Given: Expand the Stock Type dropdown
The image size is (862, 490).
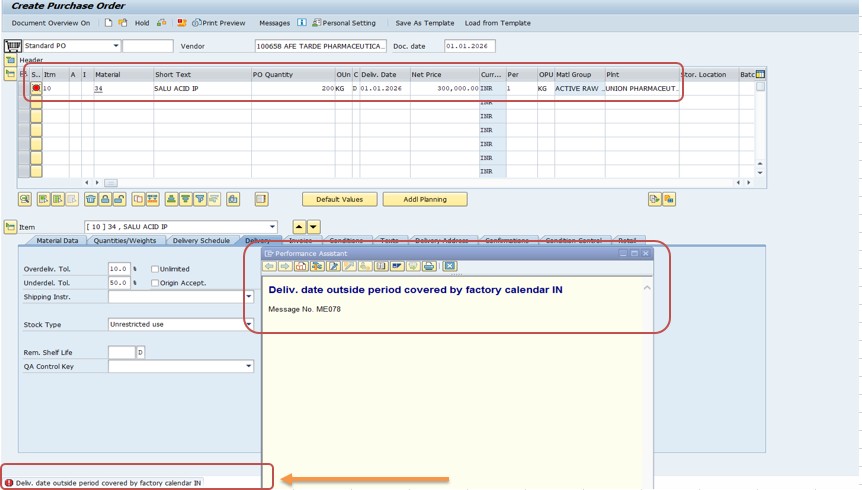Looking at the screenshot, I should [249, 325].
